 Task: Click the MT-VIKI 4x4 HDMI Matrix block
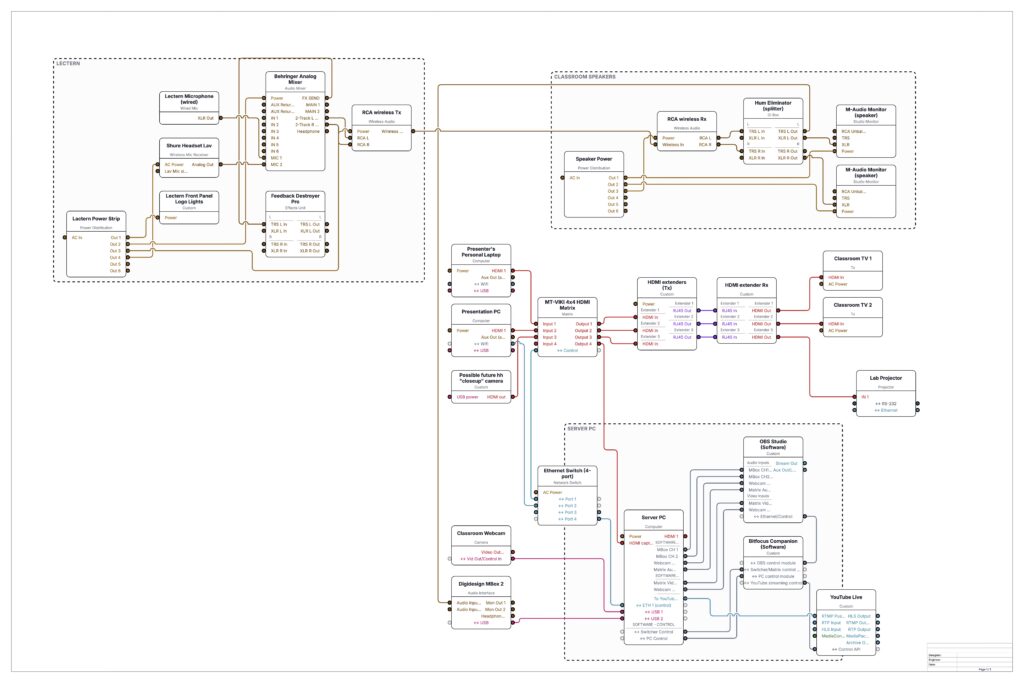567,327
